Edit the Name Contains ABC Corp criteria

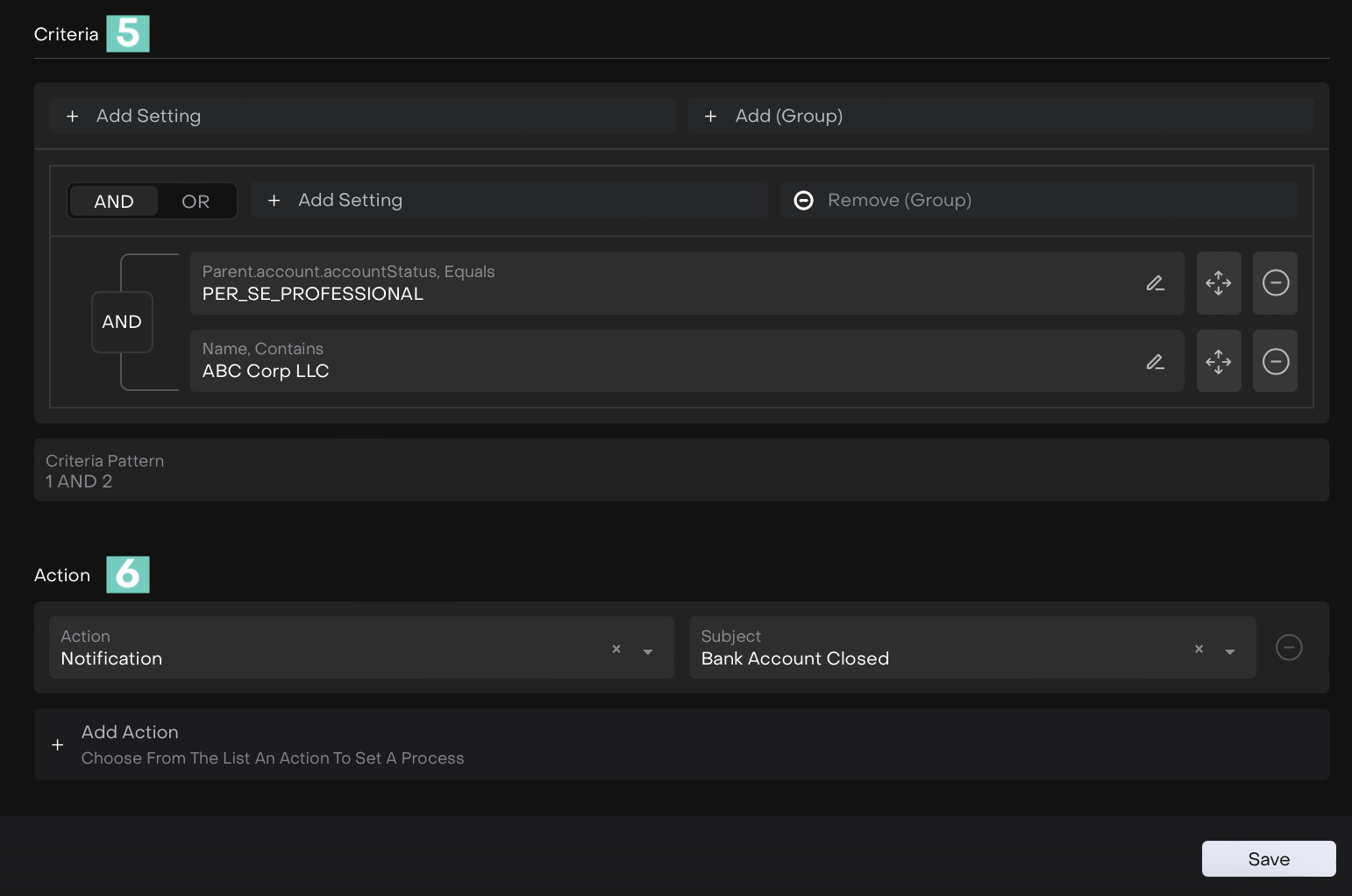click(x=1155, y=361)
